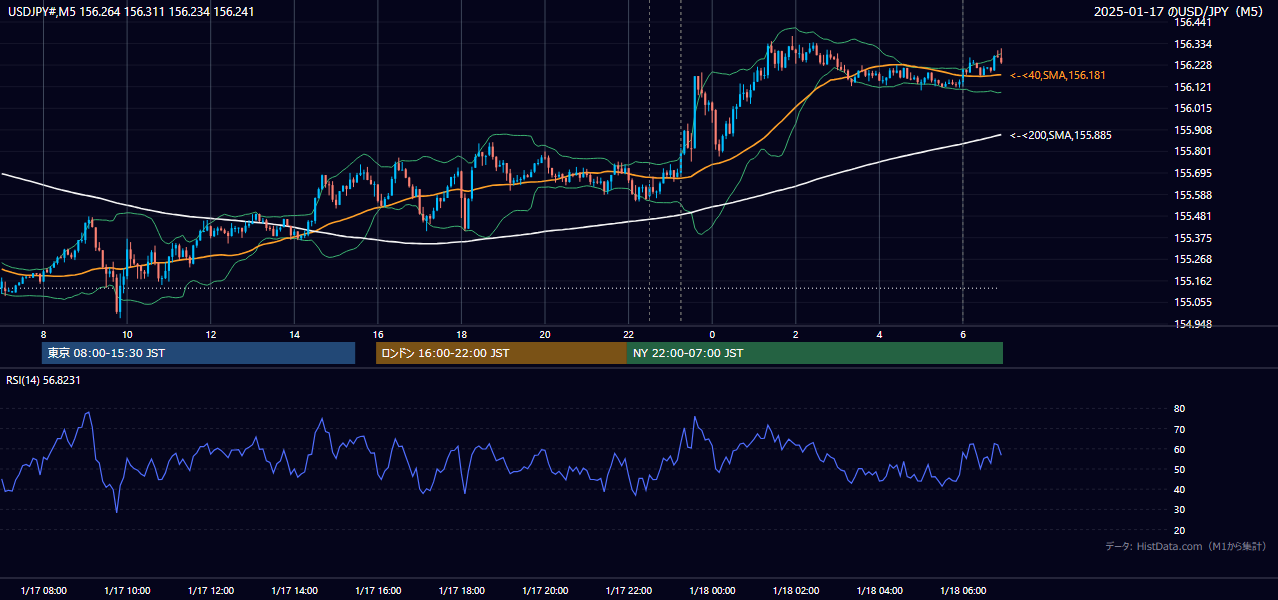Click the 東京 08:00-15:30 JST session bar
This screenshot has width=1278, height=600.
(198, 353)
